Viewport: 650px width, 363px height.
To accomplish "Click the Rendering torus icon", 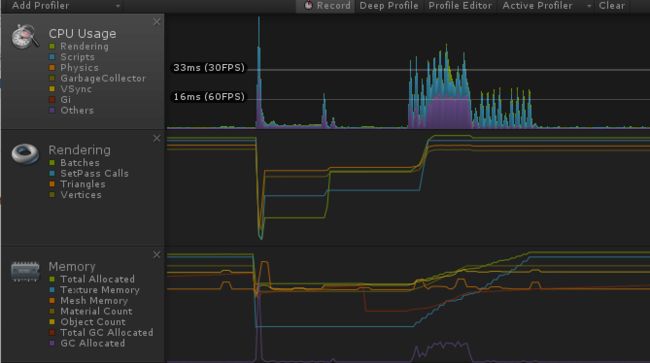I will pos(25,154).
